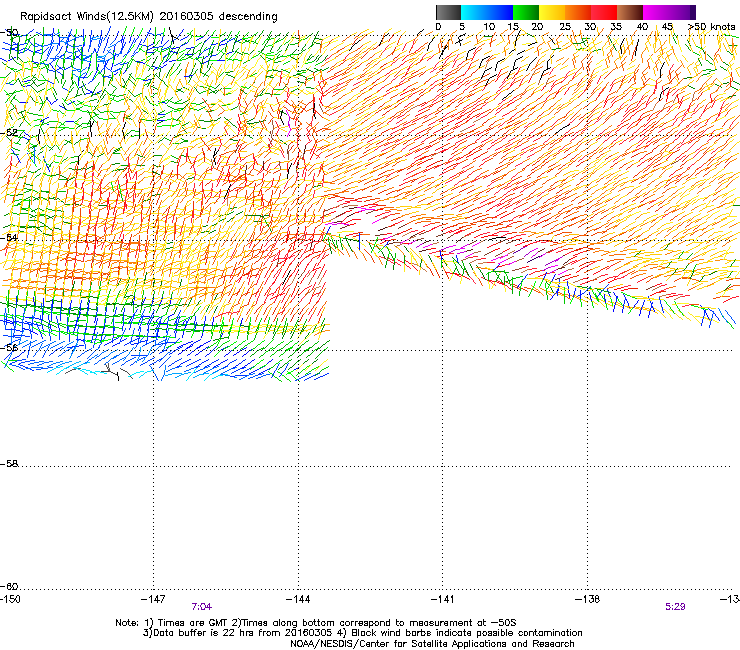Click the gray 0-5 knots legend swatch

(x=448, y=12)
